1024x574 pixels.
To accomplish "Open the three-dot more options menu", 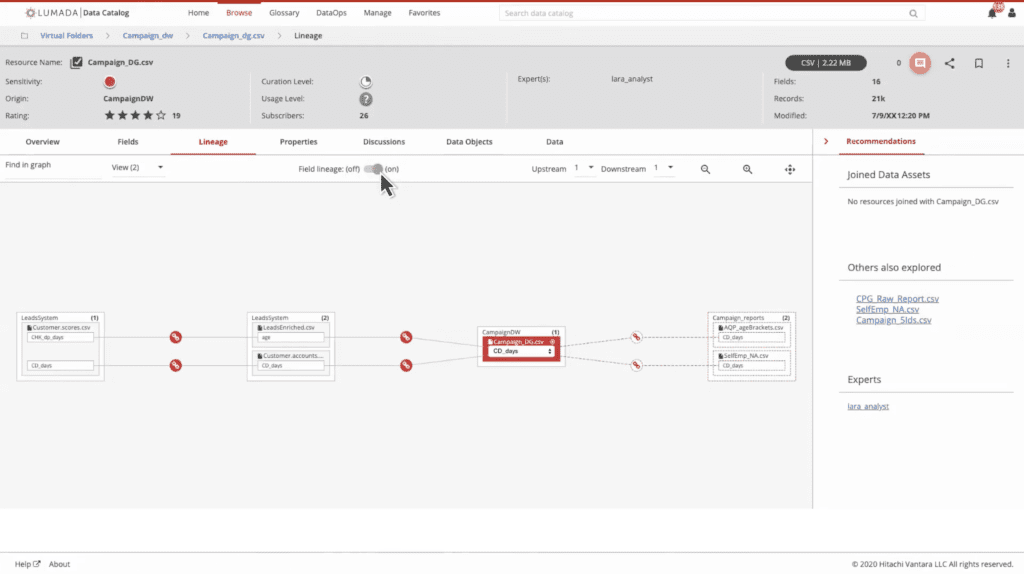I will [1007, 63].
